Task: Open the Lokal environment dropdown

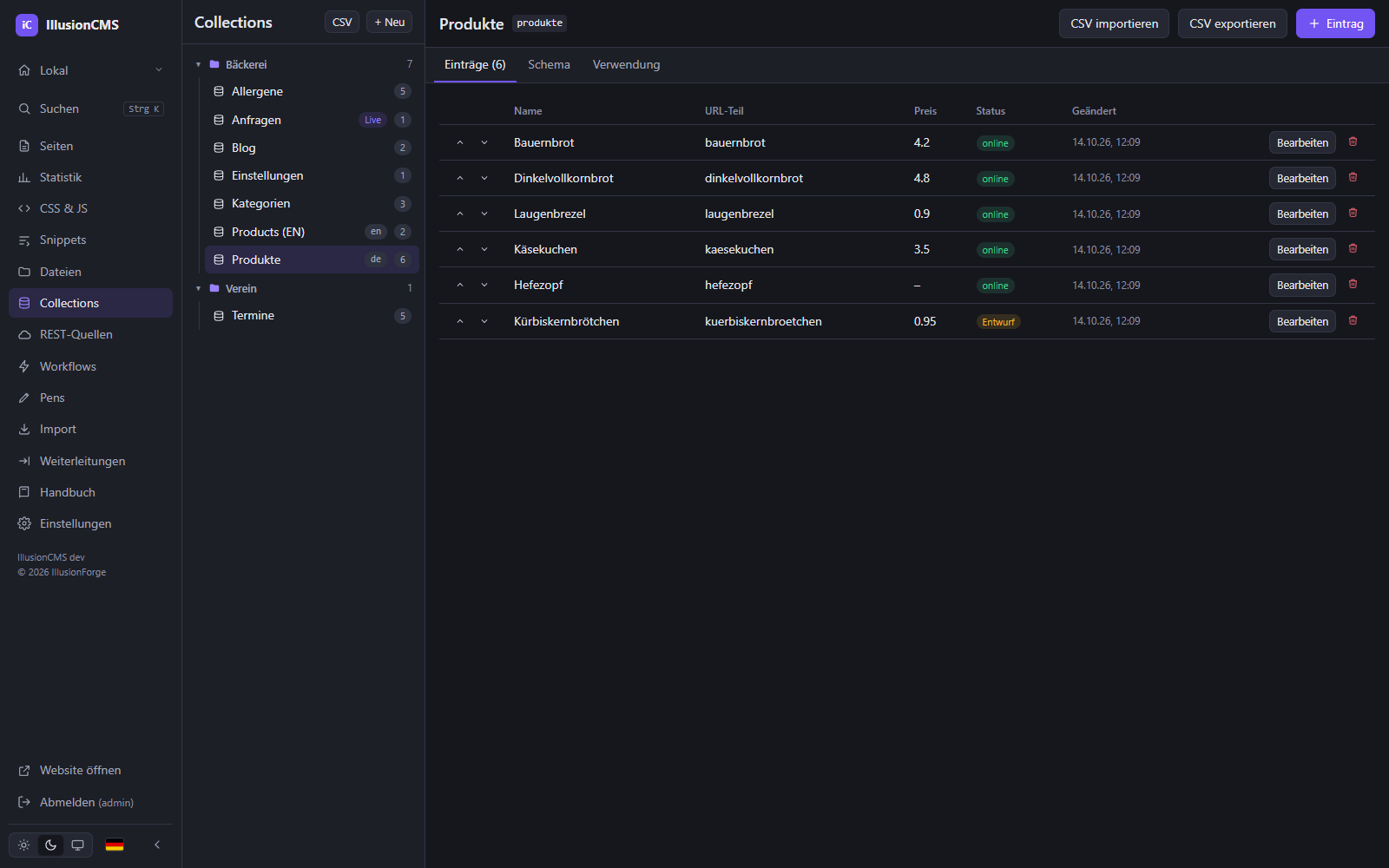Action: point(90,70)
